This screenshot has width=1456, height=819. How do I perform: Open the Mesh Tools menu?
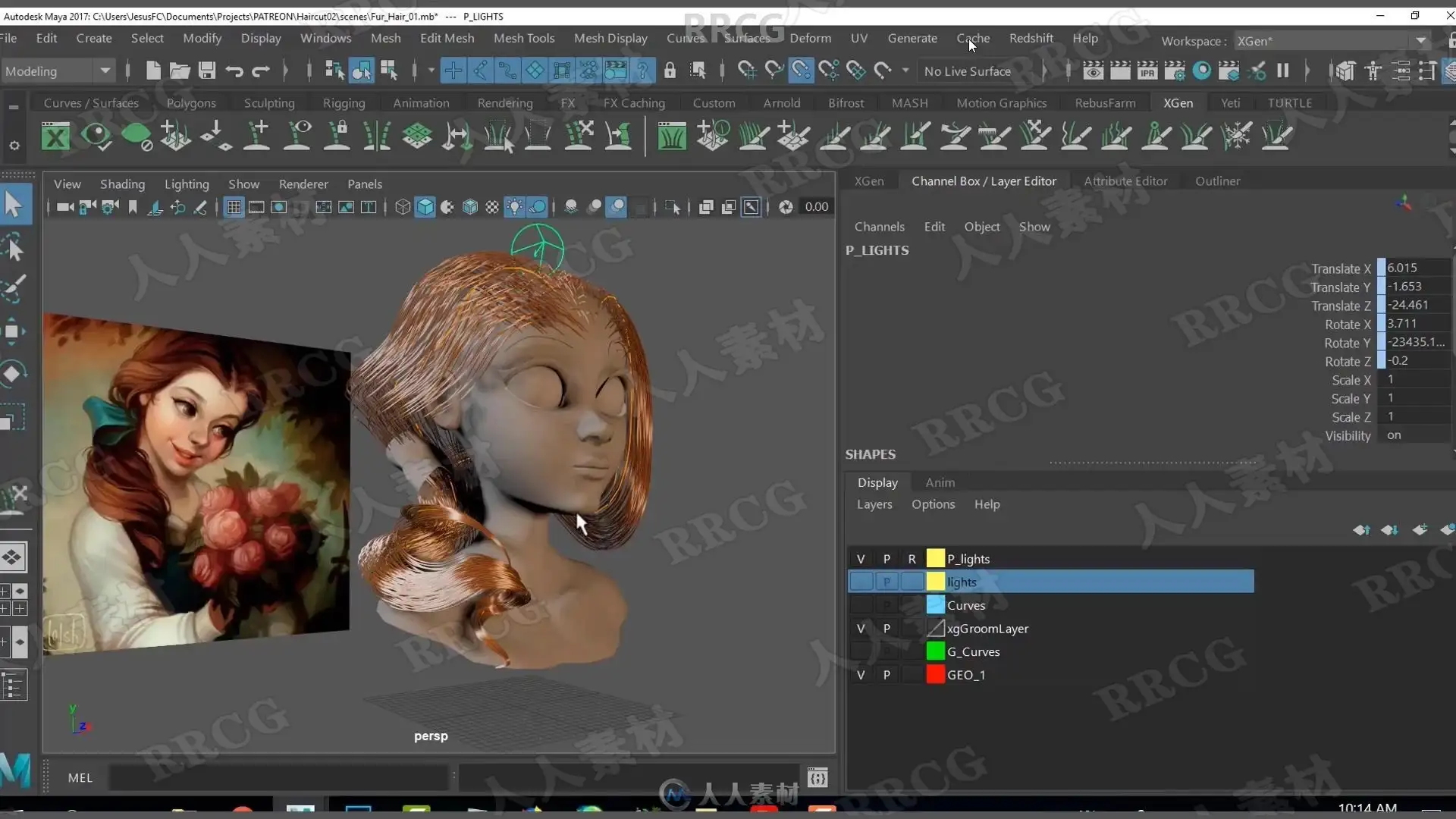click(x=524, y=38)
